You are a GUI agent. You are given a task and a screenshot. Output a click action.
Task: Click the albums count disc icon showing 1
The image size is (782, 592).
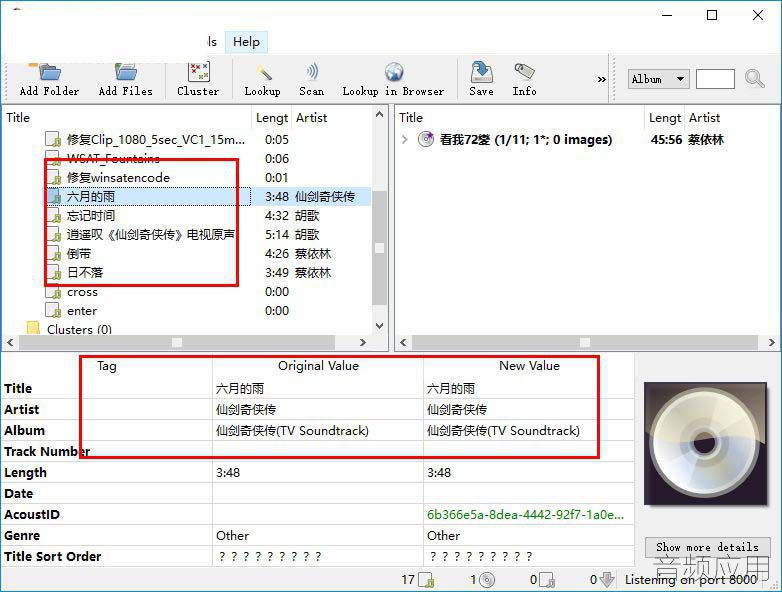click(x=486, y=580)
